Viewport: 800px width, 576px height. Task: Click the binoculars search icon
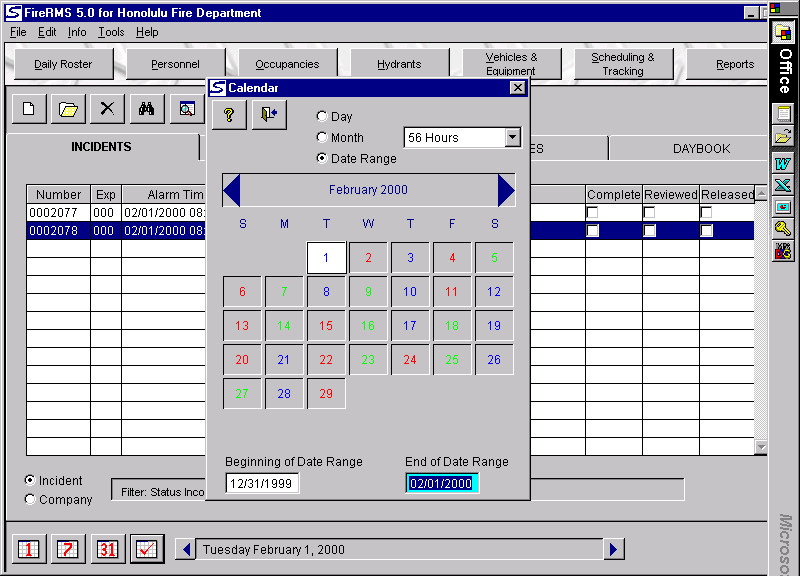(146, 109)
